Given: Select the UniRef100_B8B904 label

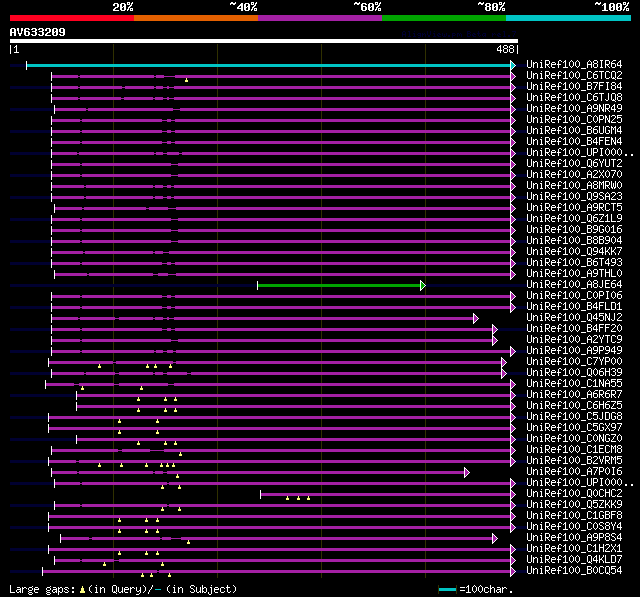Looking at the screenshot, I should (x=574, y=241).
